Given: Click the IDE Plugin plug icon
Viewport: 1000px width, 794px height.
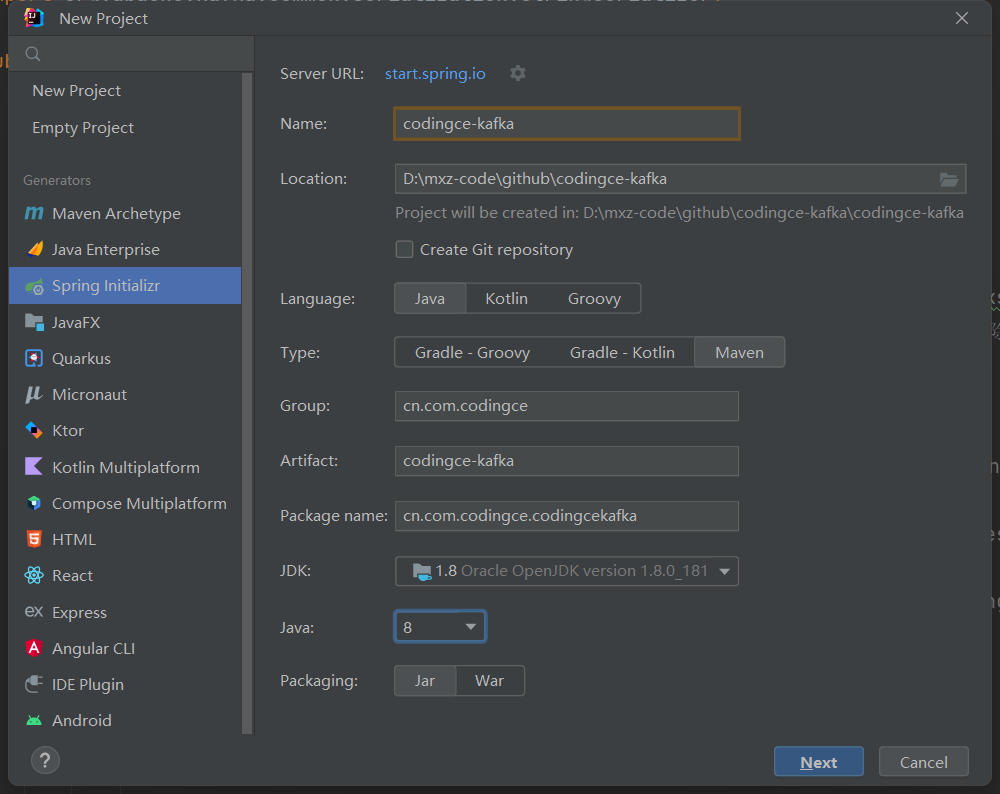Looking at the screenshot, I should coord(34,684).
